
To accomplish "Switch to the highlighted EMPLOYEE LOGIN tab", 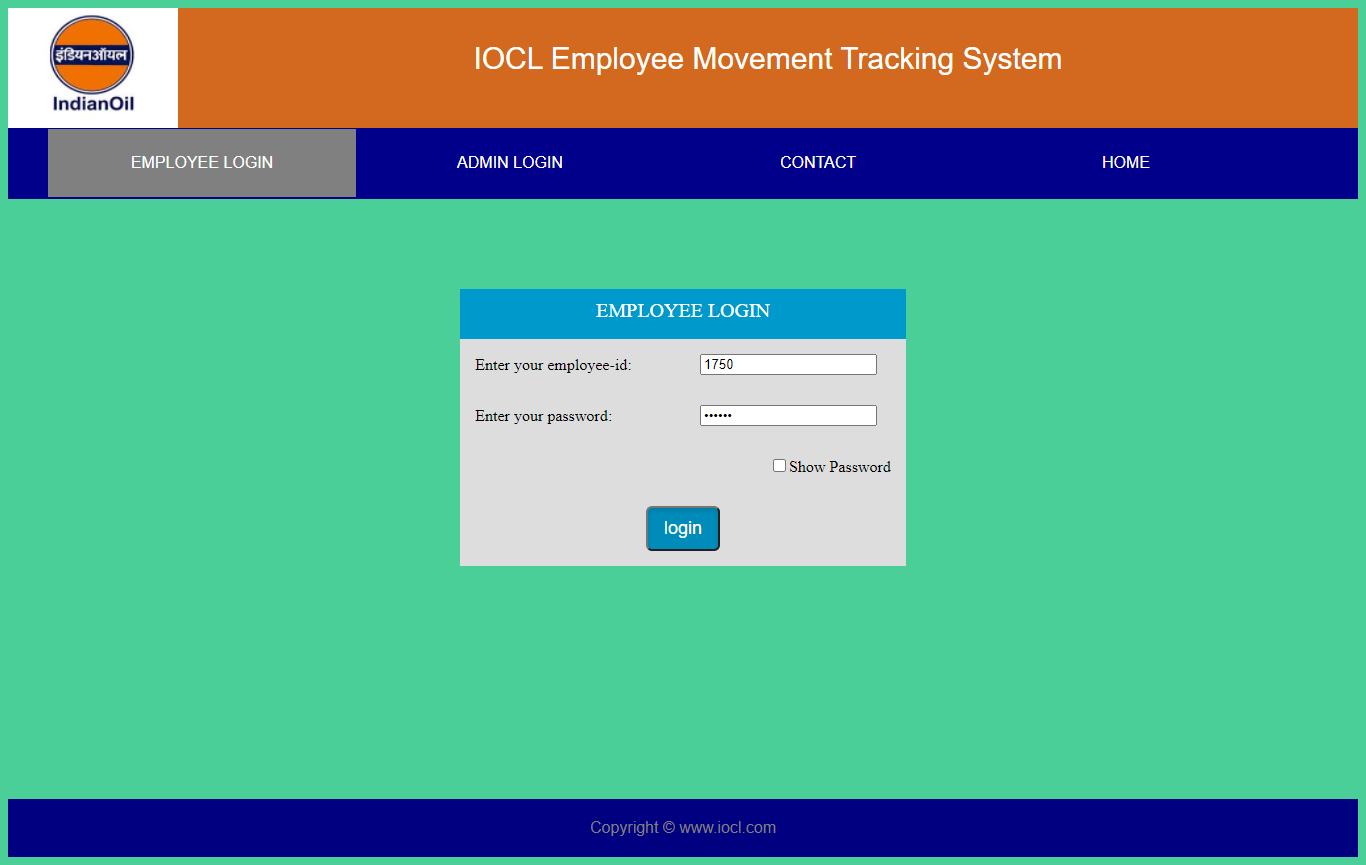I will coord(201,162).
